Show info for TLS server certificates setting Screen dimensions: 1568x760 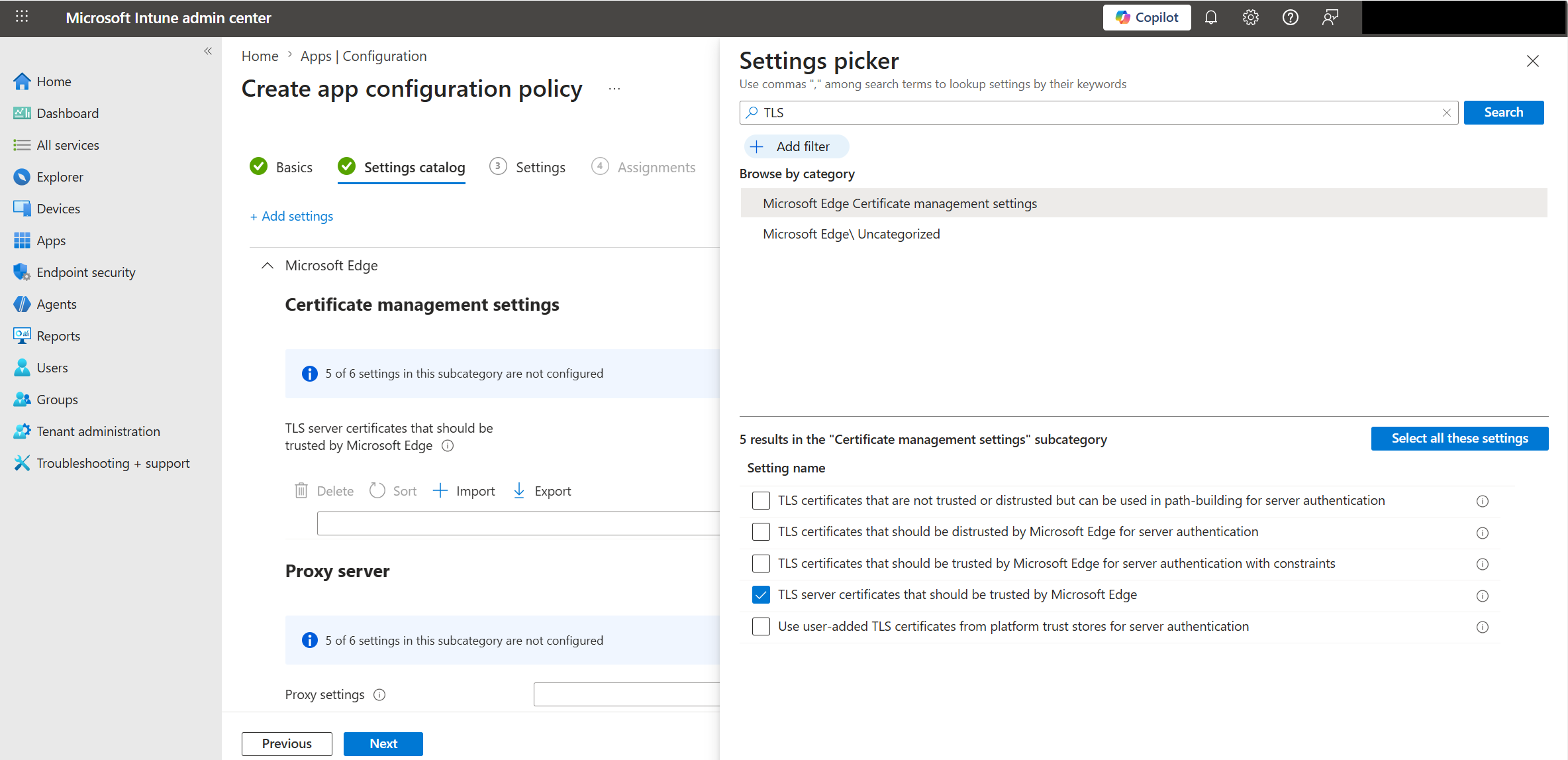[448, 446]
